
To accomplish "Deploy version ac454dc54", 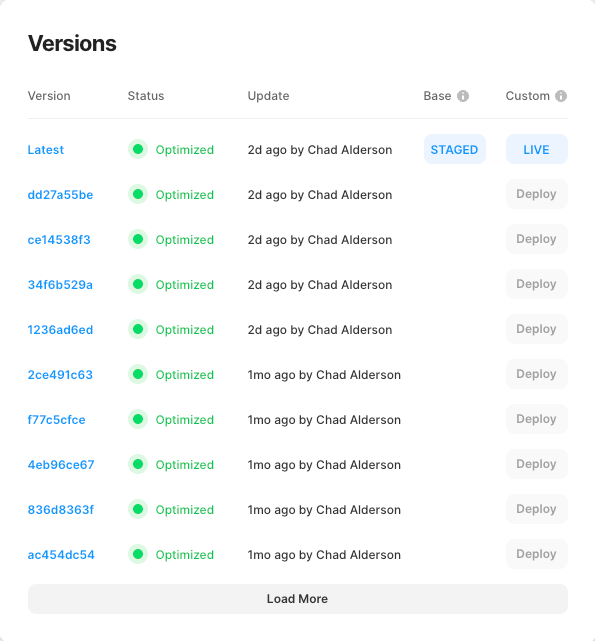I will point(537,554).
